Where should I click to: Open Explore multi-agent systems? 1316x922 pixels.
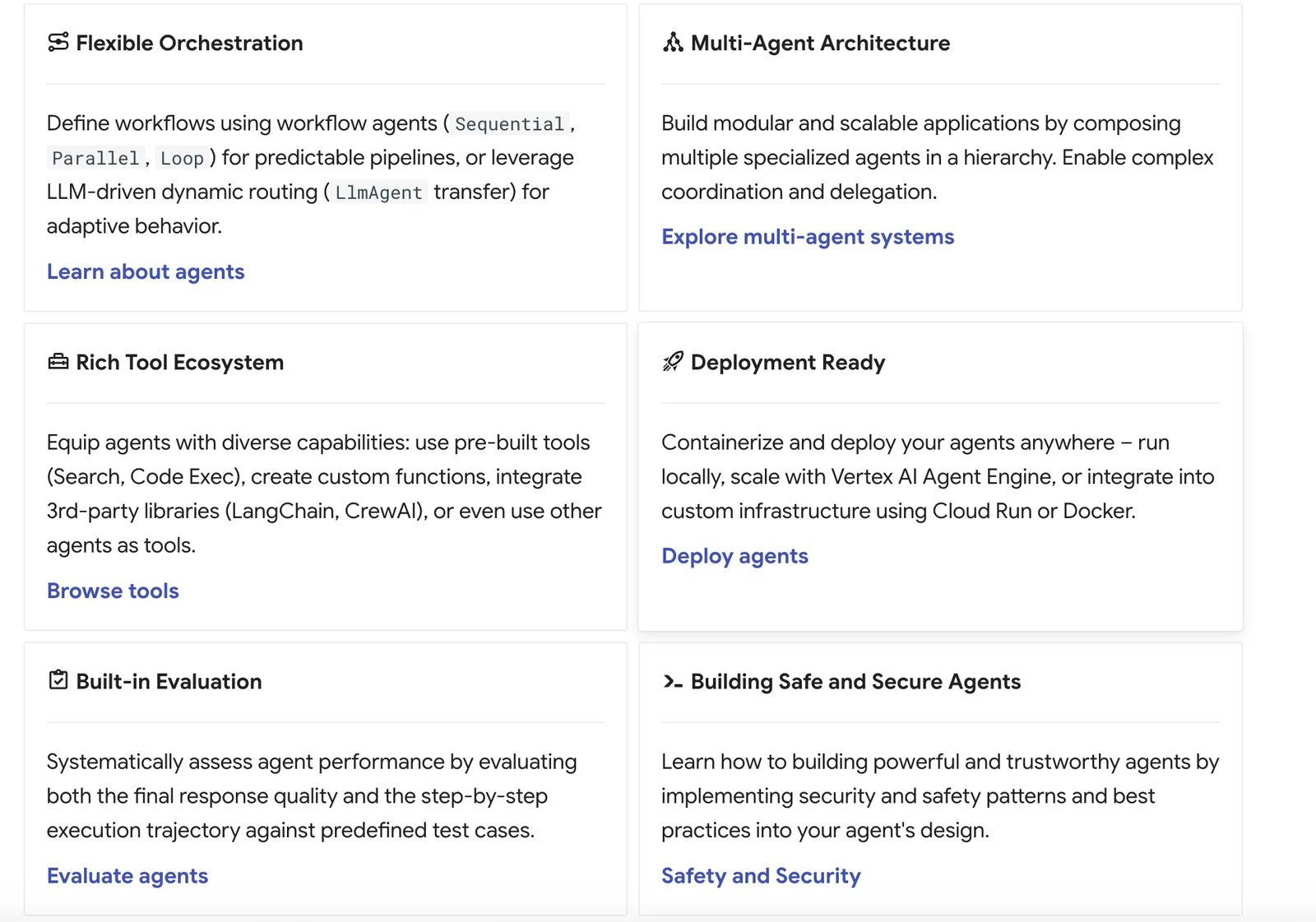pos(808,237)
